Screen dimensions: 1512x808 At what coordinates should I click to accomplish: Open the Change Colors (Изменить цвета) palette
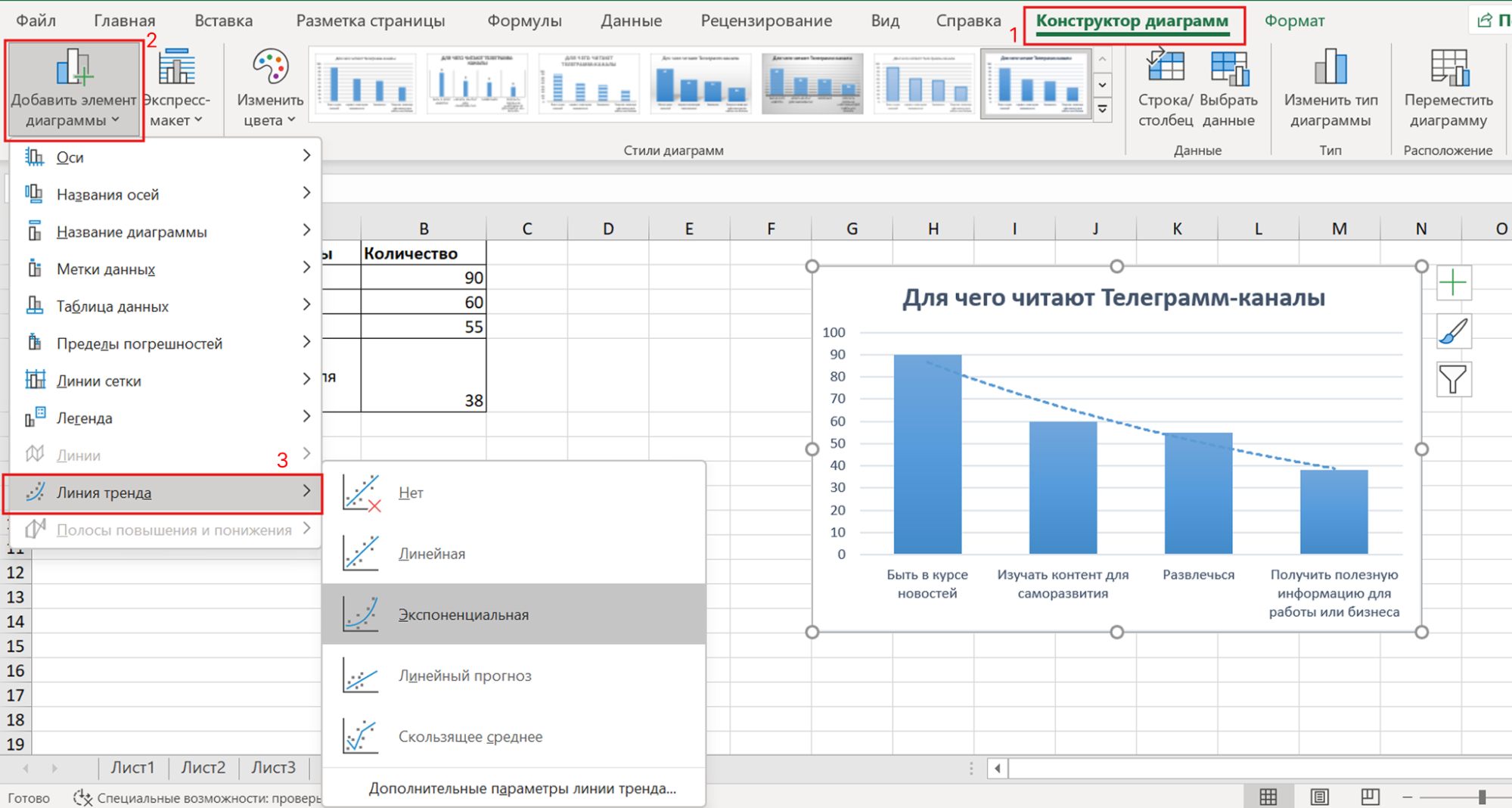[x=270, y=89]
